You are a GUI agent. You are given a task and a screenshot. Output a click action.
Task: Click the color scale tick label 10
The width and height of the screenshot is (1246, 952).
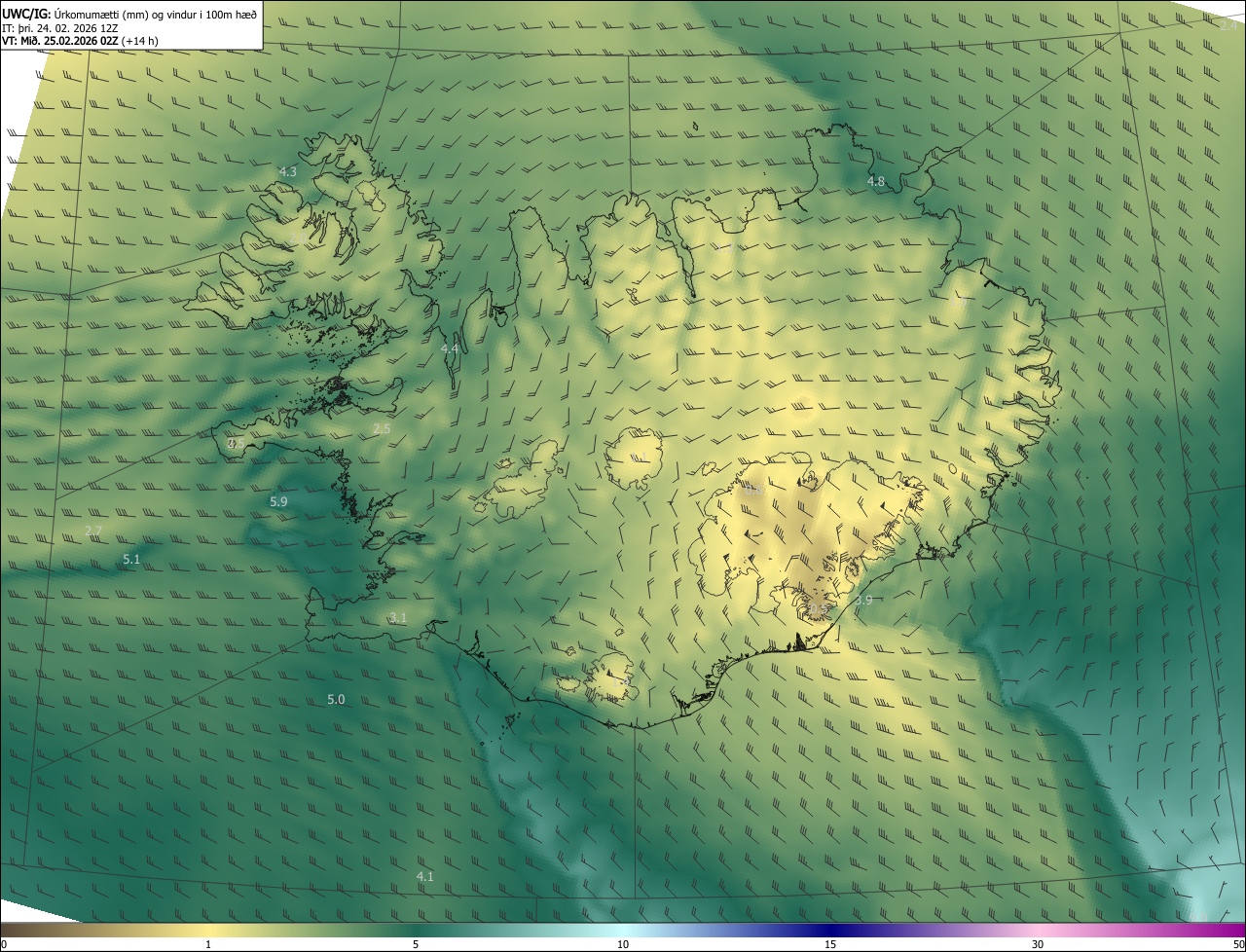click(x=623, y=944)
